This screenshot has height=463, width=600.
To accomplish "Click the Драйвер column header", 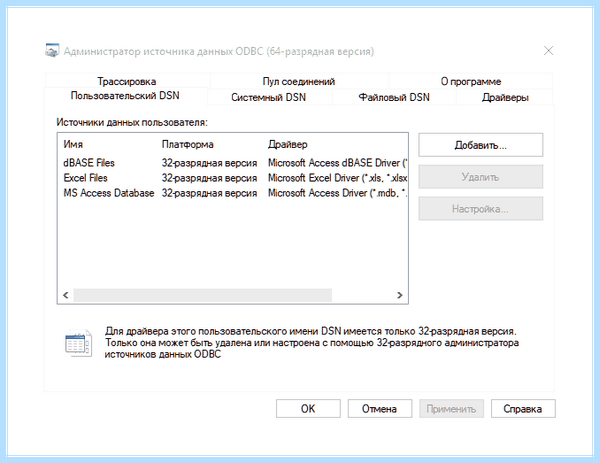I will click(288, 144).
